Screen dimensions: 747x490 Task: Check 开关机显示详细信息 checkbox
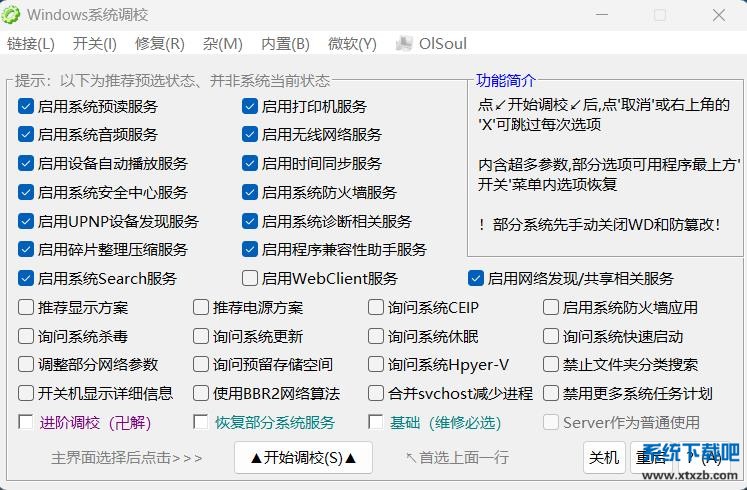point(26,393)
